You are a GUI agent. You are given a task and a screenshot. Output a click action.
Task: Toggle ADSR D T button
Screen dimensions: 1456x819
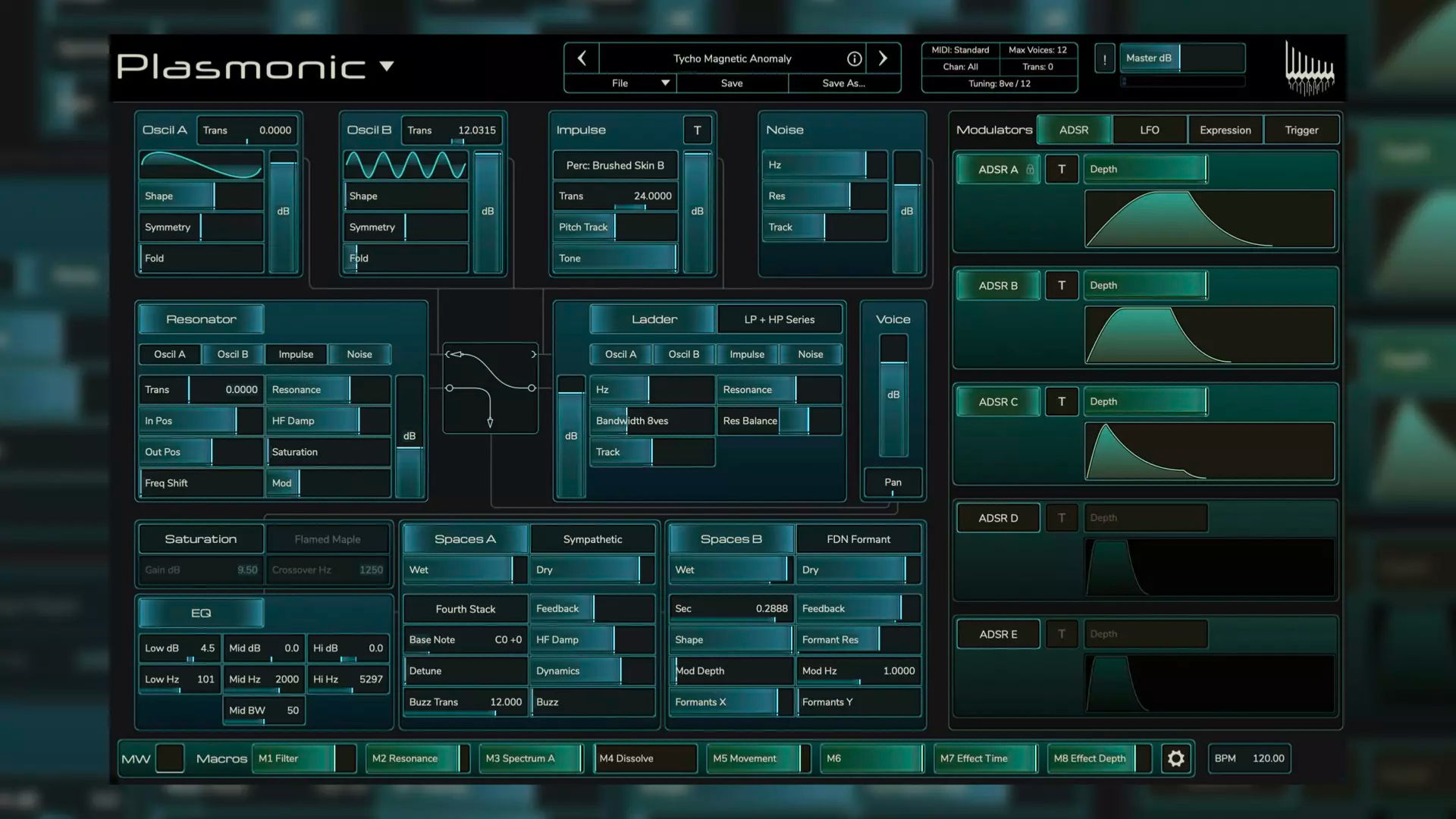[x=1062, y=518]
